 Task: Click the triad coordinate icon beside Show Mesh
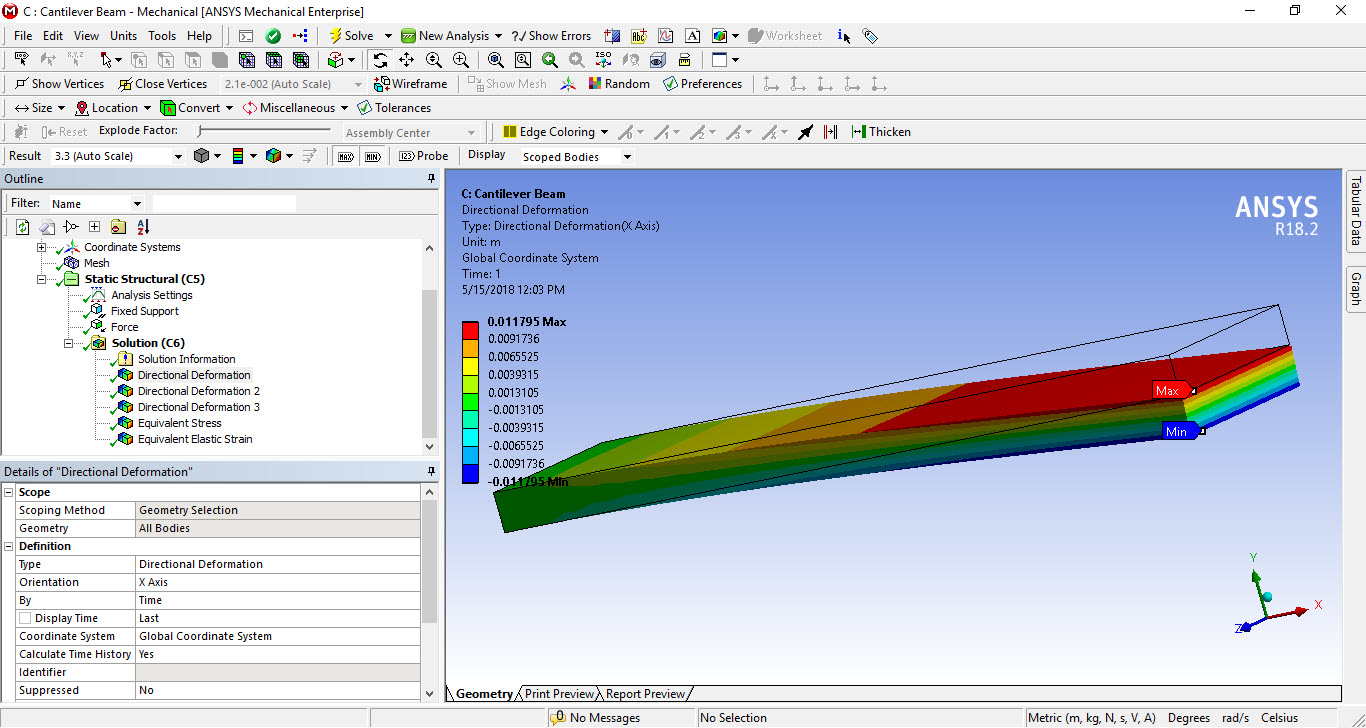[568, 84]
